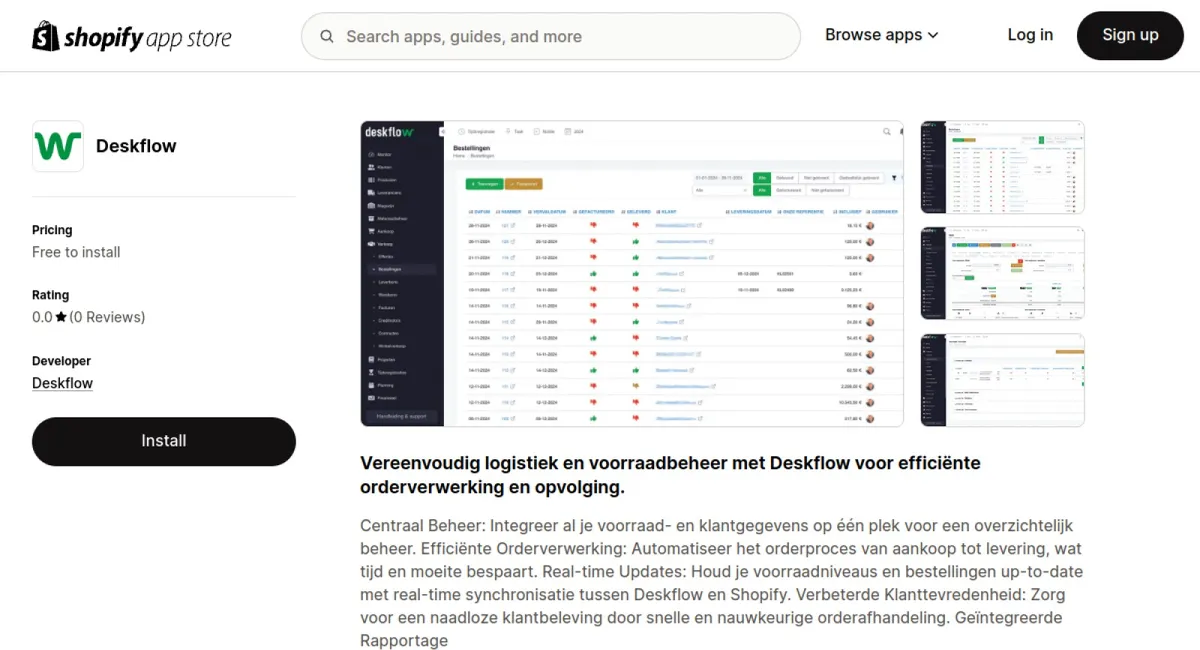Click the "(0 Reviews)" rating text
1200x650 pixels.
point(107,317)
